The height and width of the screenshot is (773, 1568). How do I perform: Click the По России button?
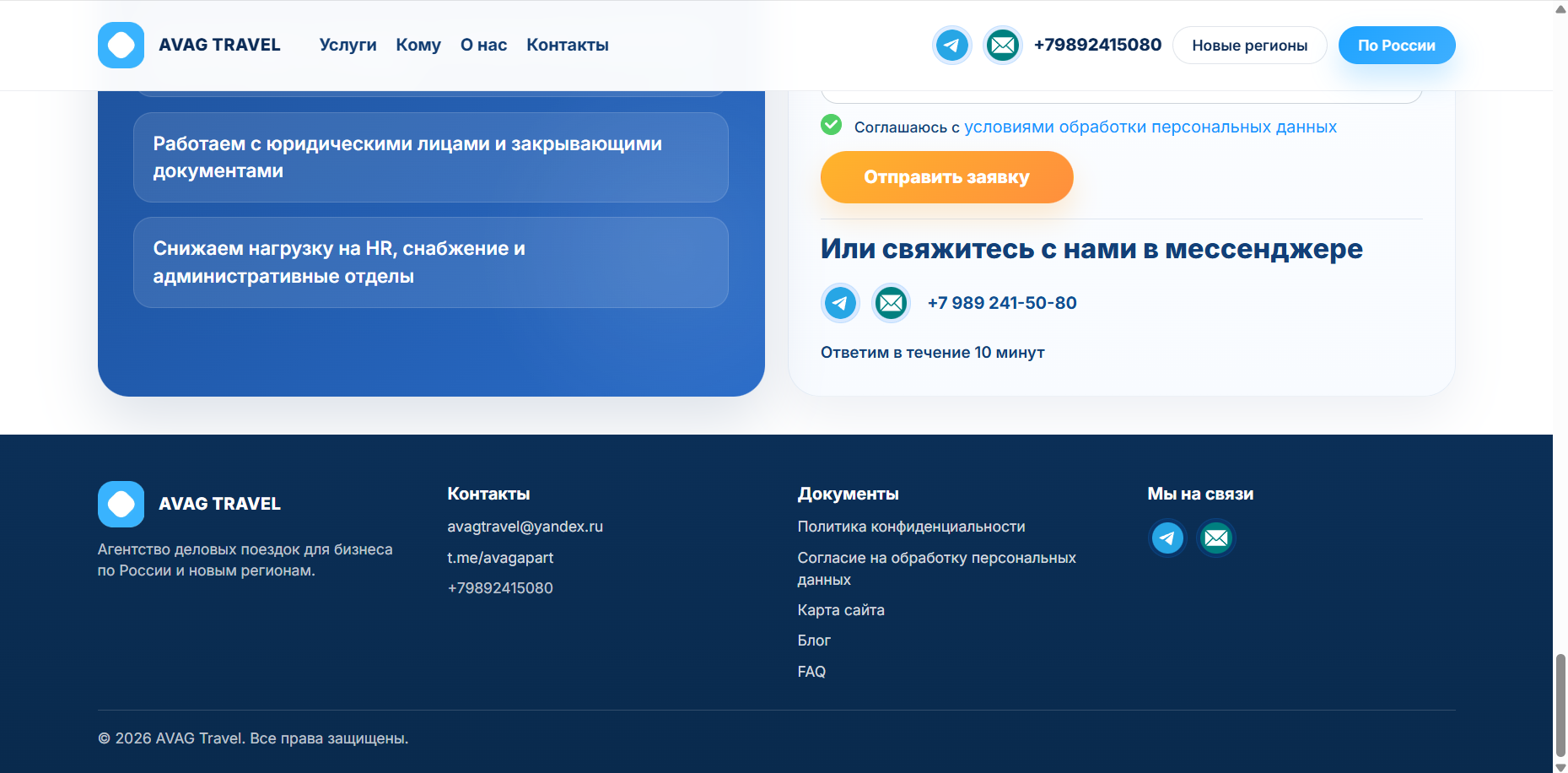[x=1397, y=46]
